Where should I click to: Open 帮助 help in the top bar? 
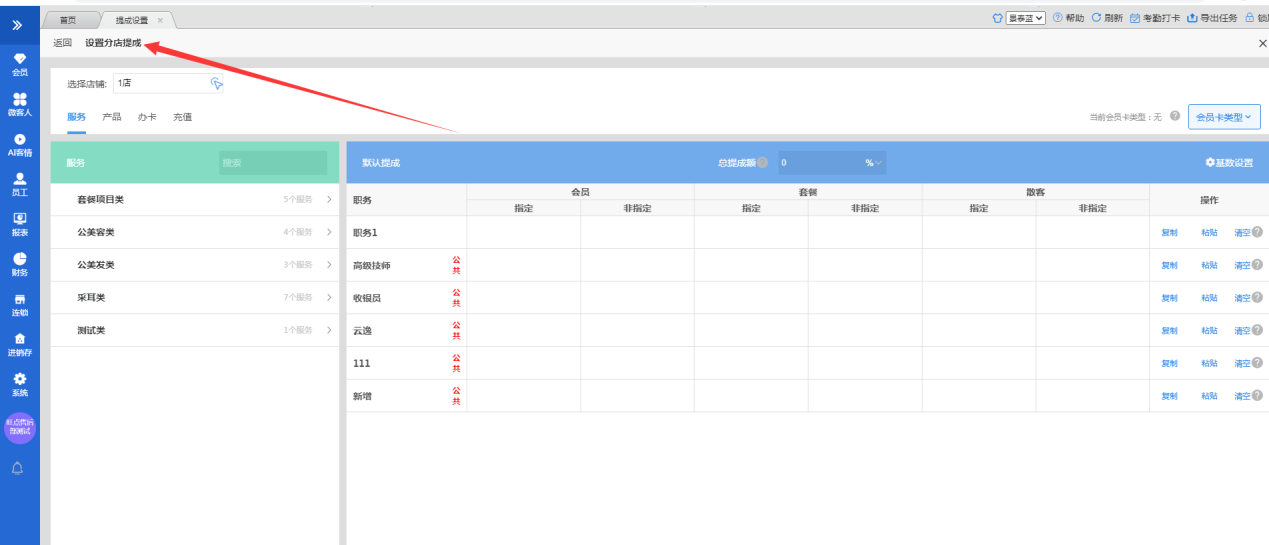[x=1068, y=18]
